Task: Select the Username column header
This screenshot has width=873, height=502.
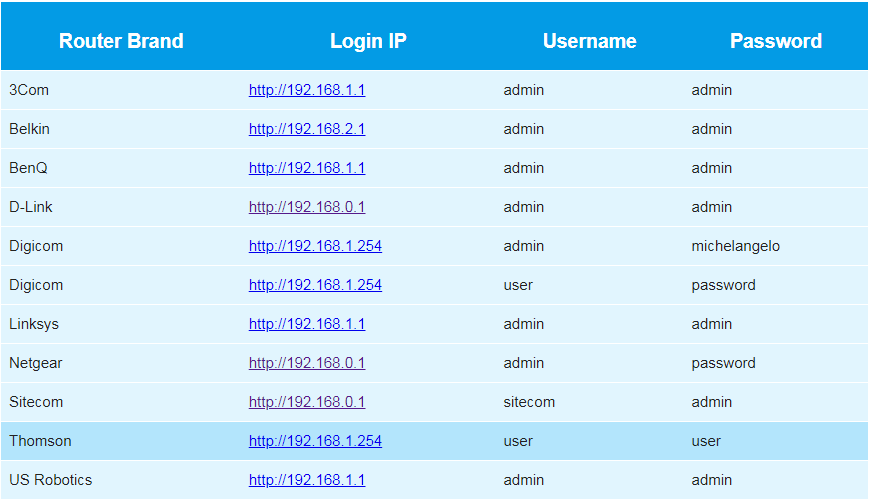Action: pos(589,41)
